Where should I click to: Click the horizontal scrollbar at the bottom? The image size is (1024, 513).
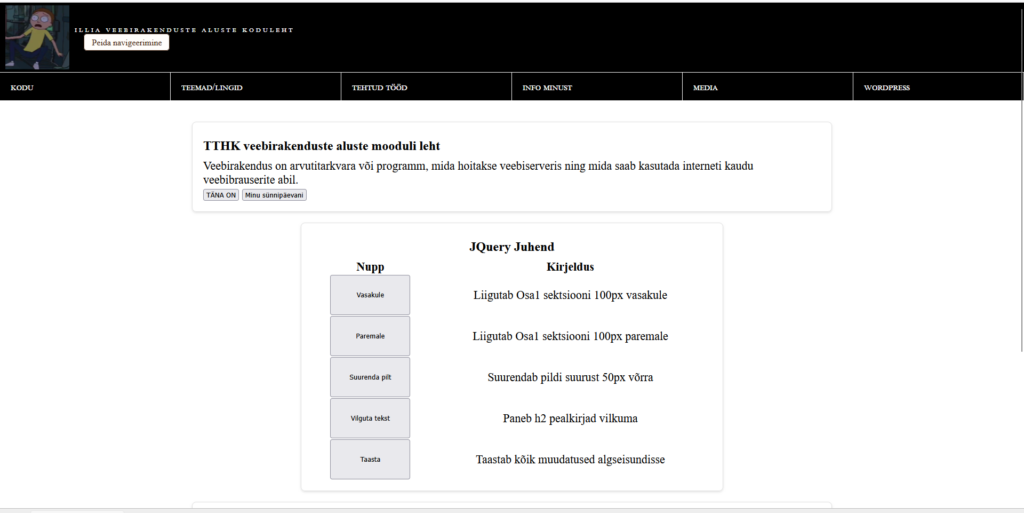coord(78,510)
